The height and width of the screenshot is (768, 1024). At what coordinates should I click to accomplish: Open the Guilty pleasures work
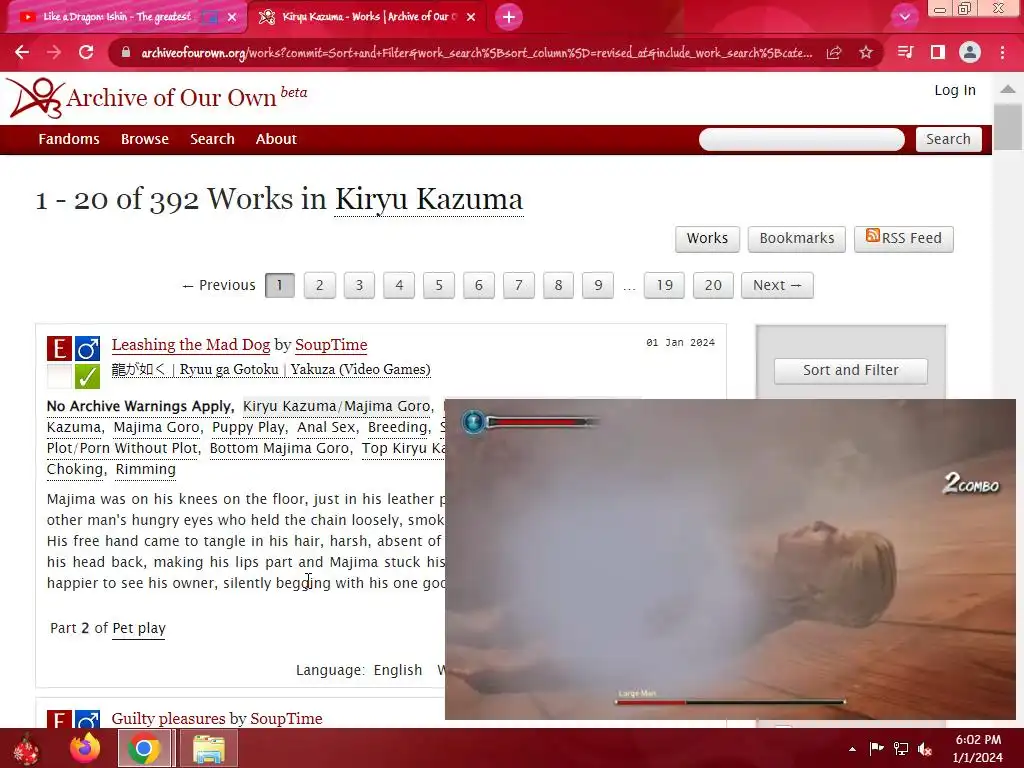[x=170, y=719]
